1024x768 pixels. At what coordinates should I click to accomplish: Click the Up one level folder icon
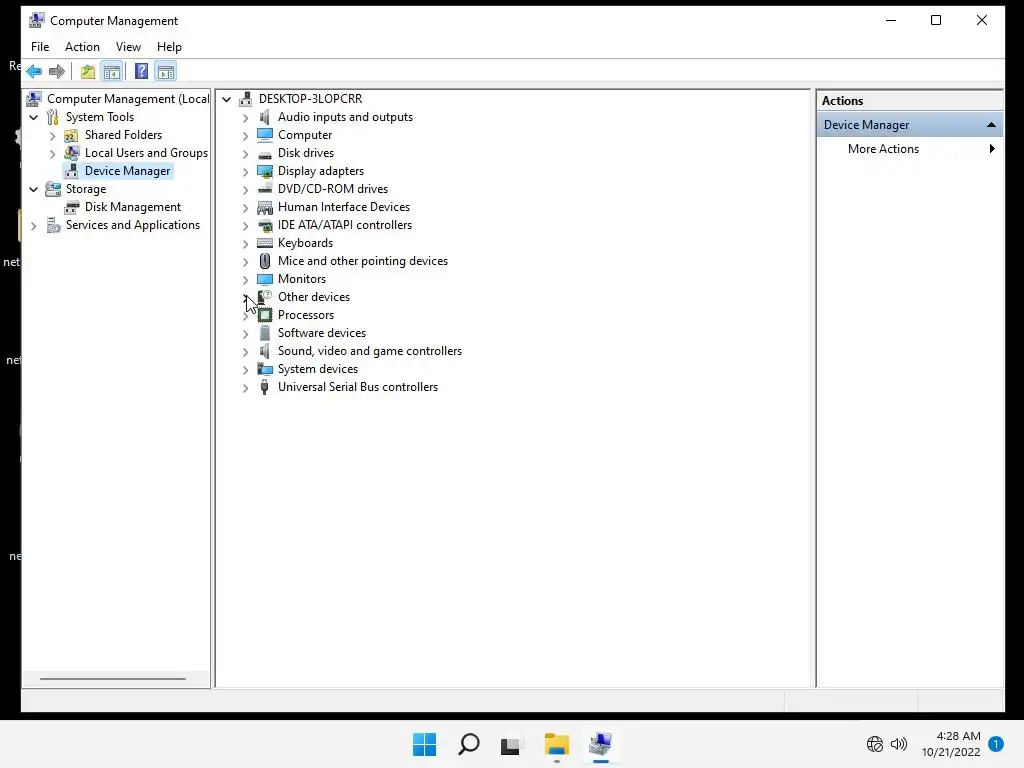pos(88,71)
